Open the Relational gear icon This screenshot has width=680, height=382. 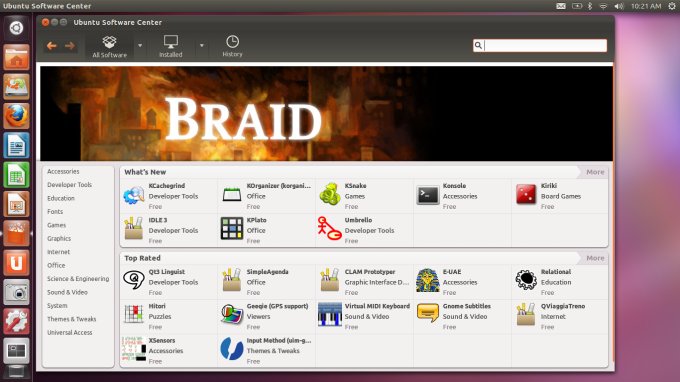pos(526,280)
